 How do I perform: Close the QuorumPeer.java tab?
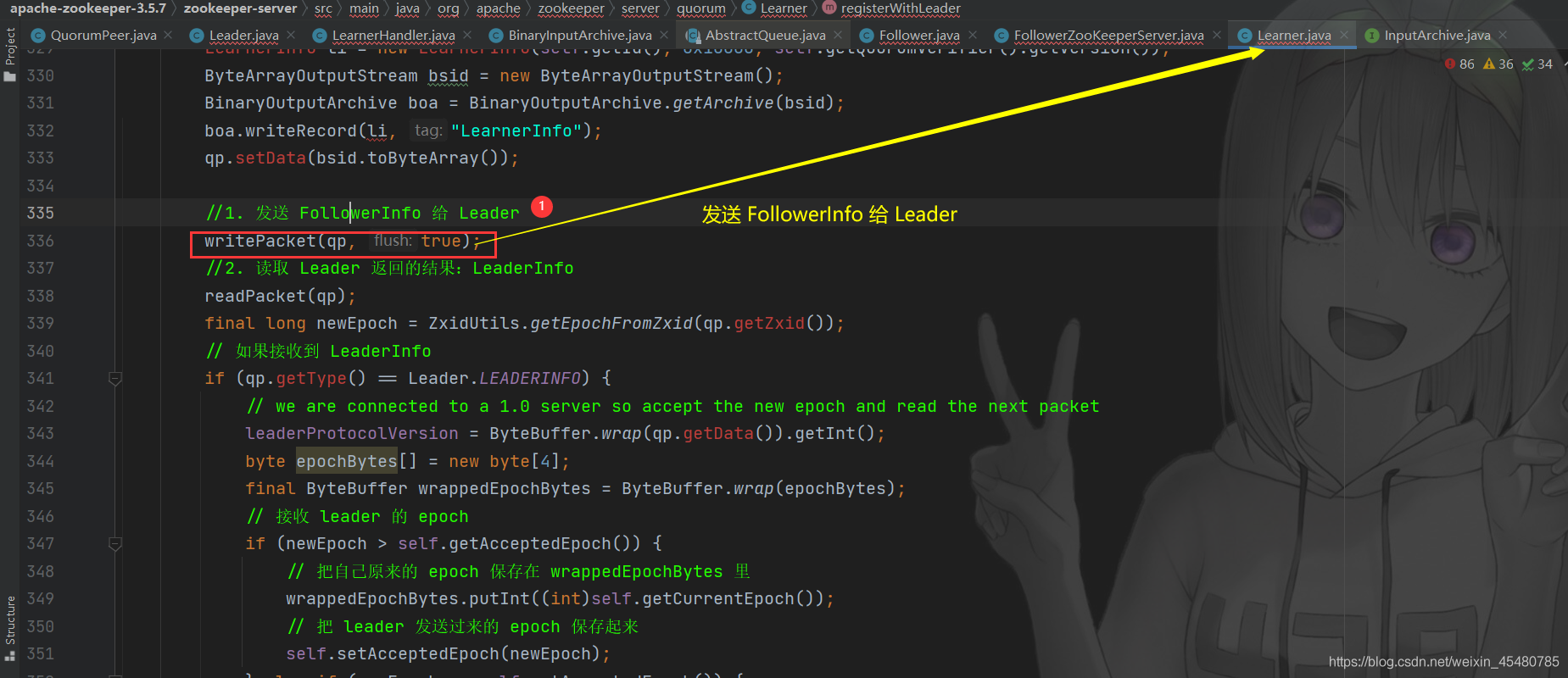pyautogui.click(x=169, y=35)
